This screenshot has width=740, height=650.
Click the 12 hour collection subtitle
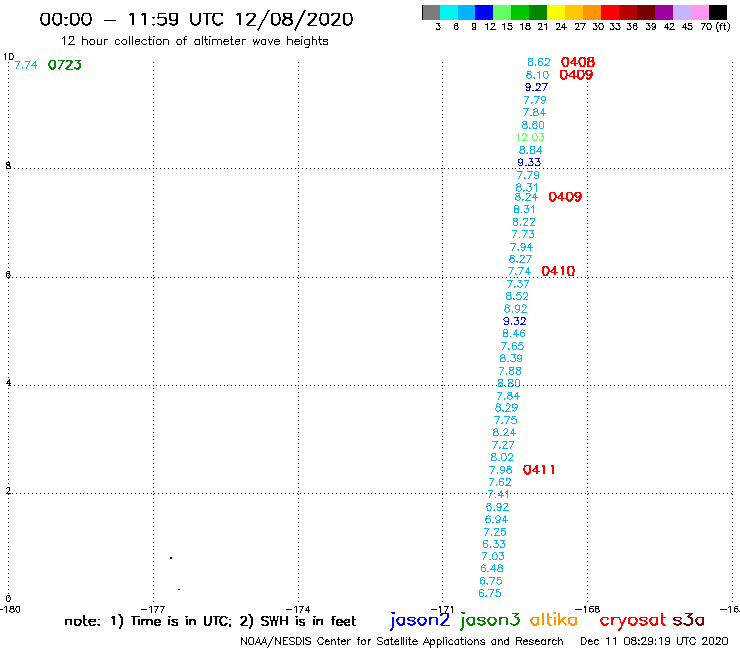tap(194, 41)
